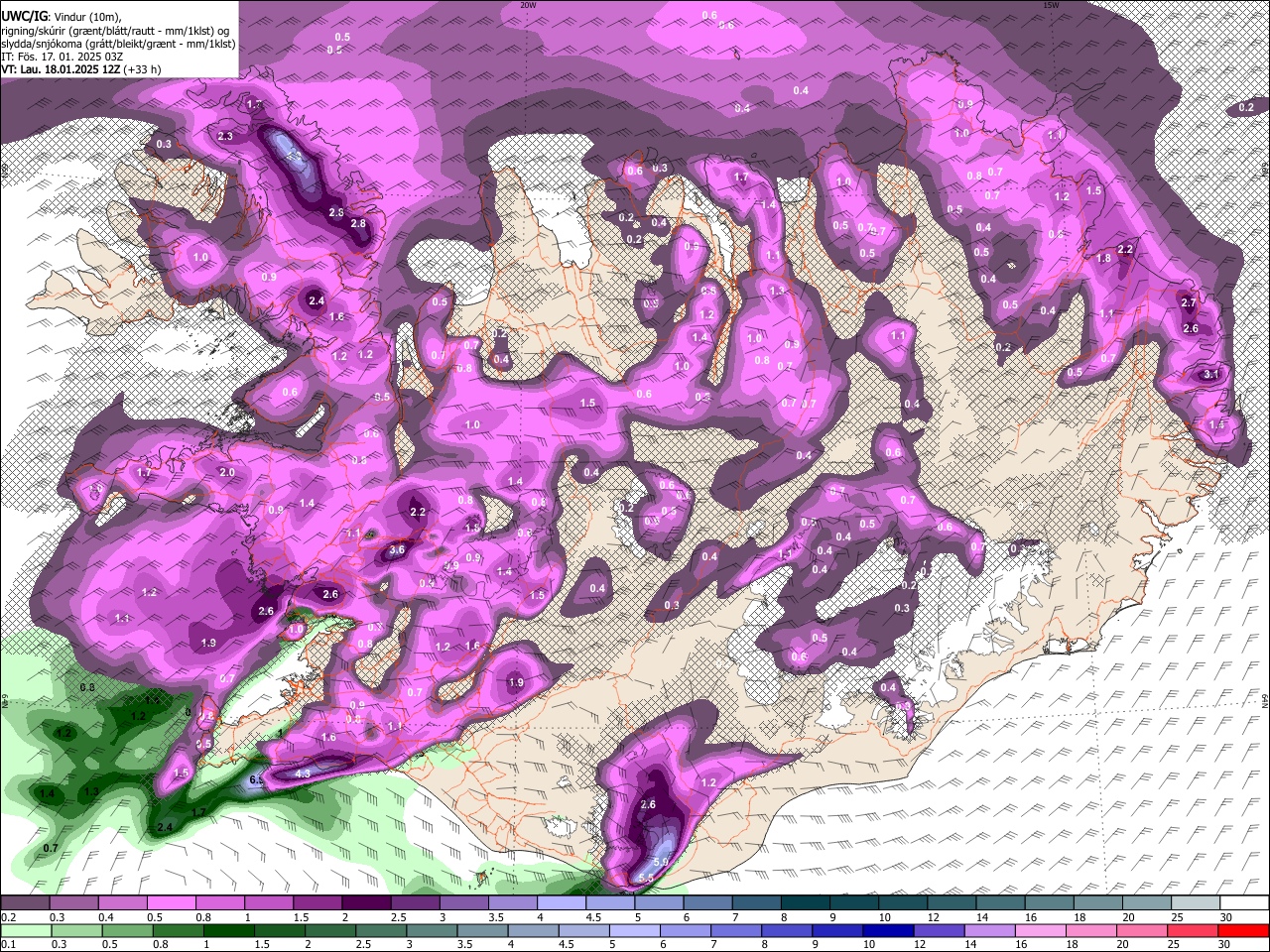Click the 'UWC/IG: Vindur (10m)' title line

pyautogui.click(x=61, y=17)
